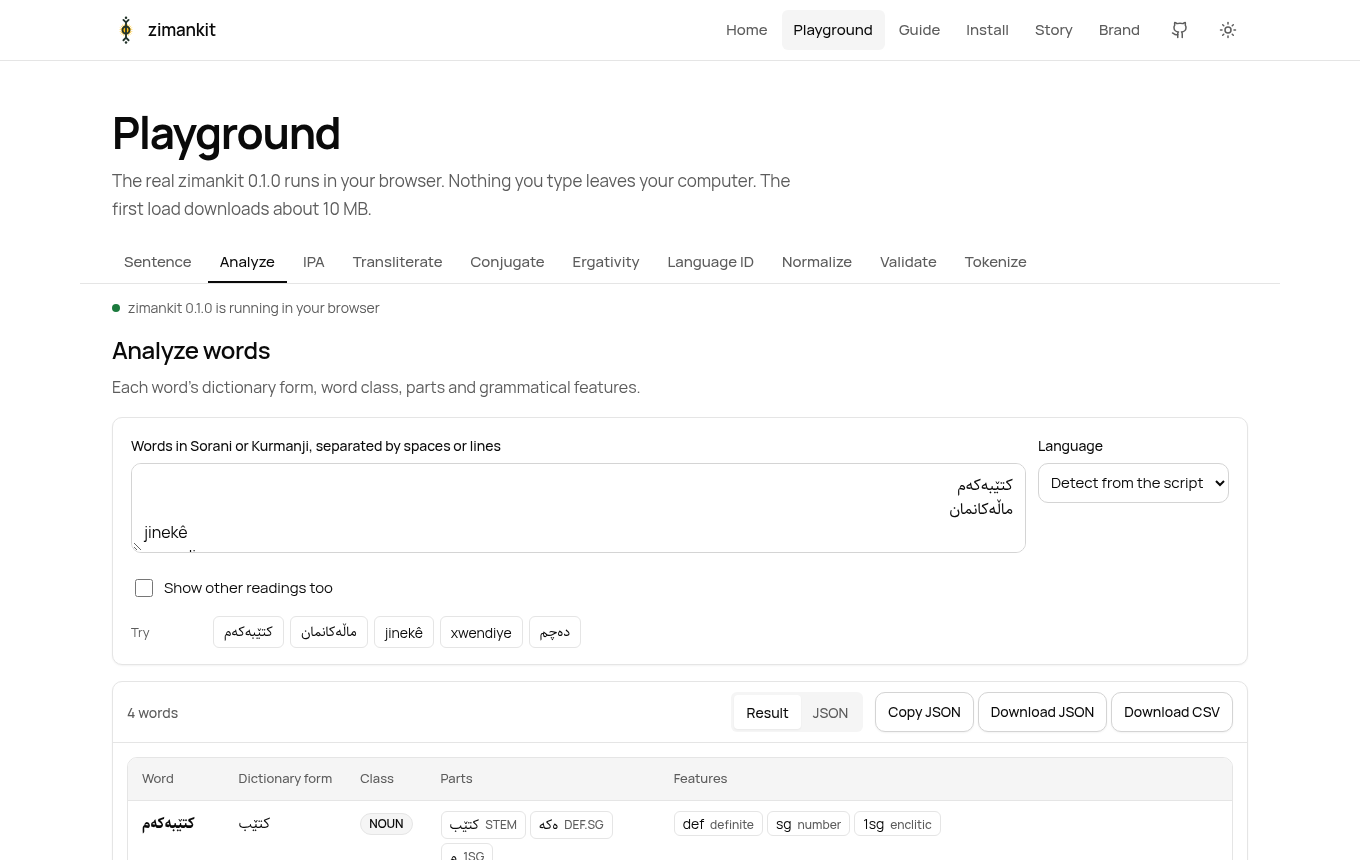
Task: Switch results view to Result
Action: click(x=767, y=713)
